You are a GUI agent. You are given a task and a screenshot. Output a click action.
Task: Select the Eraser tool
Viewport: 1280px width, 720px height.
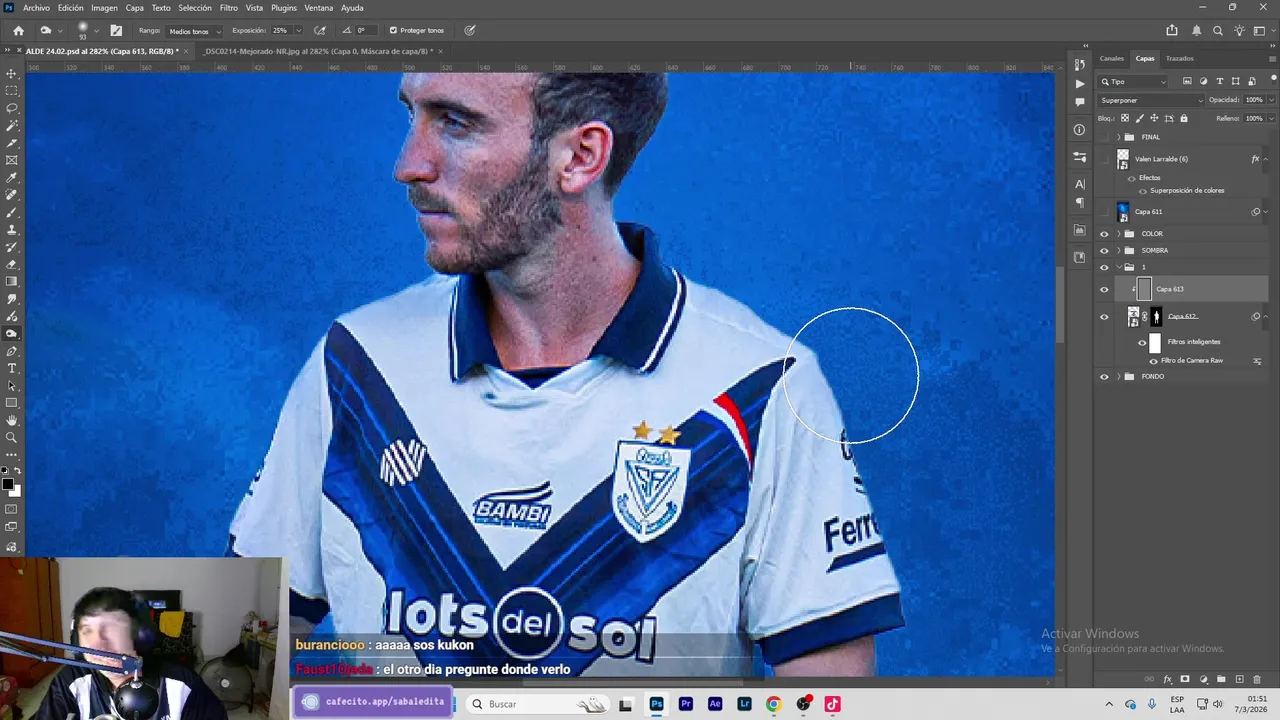(x=12, y=265)
